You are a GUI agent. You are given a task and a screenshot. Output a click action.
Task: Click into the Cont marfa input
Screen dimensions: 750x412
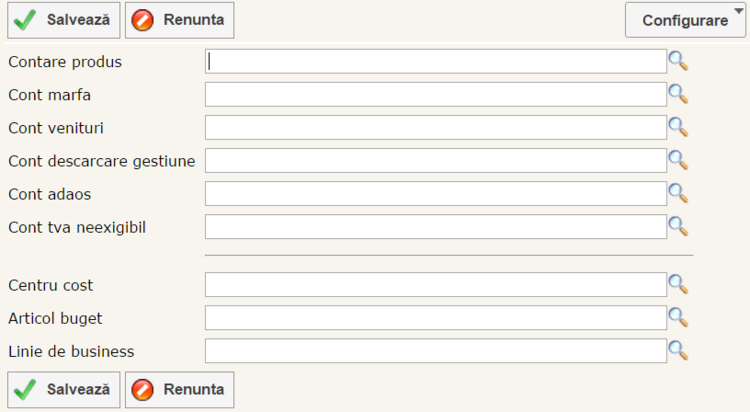[x=435, y=94]
